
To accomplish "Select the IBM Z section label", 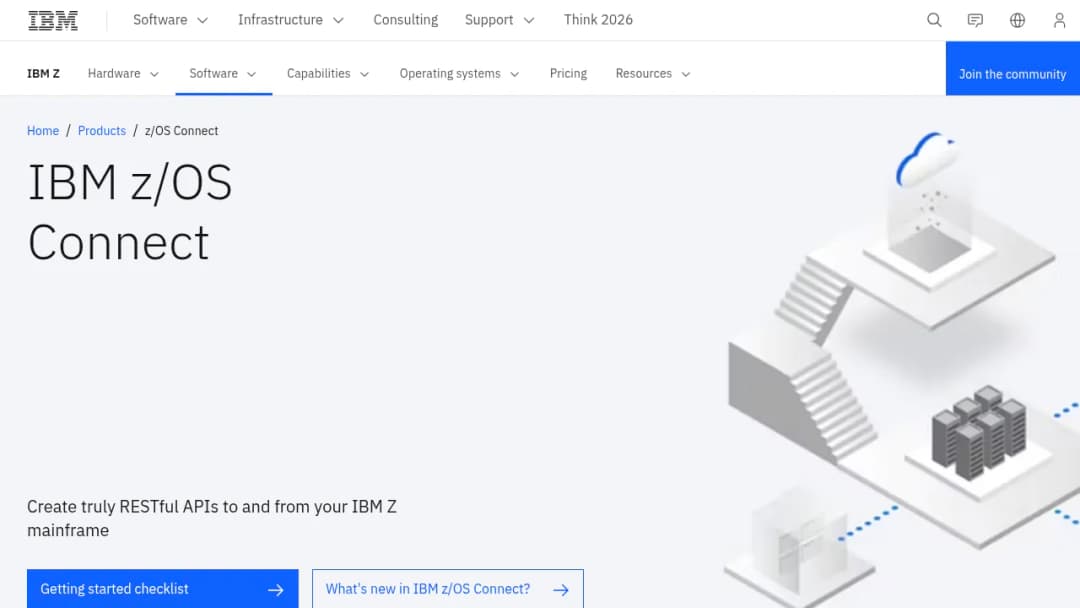I will tap(43, 74).
